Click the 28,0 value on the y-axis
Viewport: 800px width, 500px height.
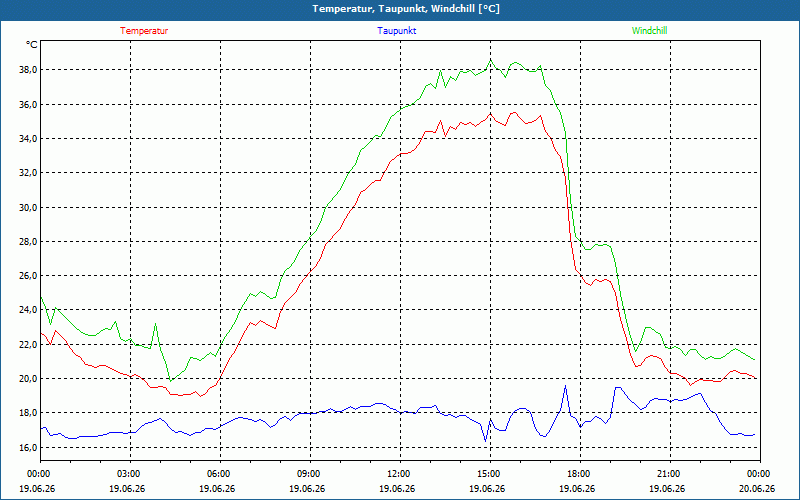pos(29,242)
